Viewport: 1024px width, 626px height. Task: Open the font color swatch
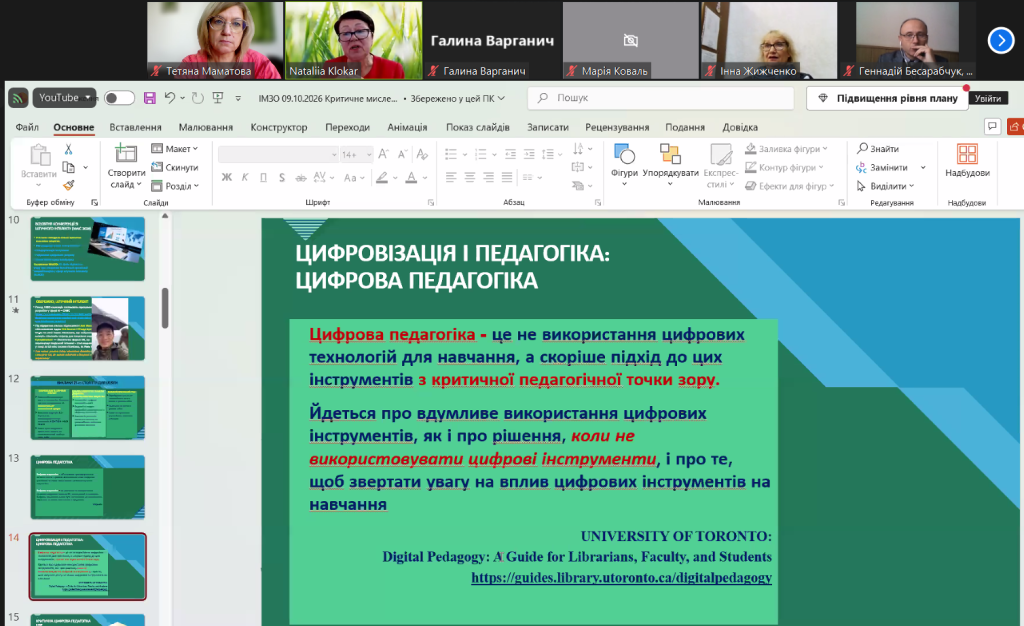[411, 177]
